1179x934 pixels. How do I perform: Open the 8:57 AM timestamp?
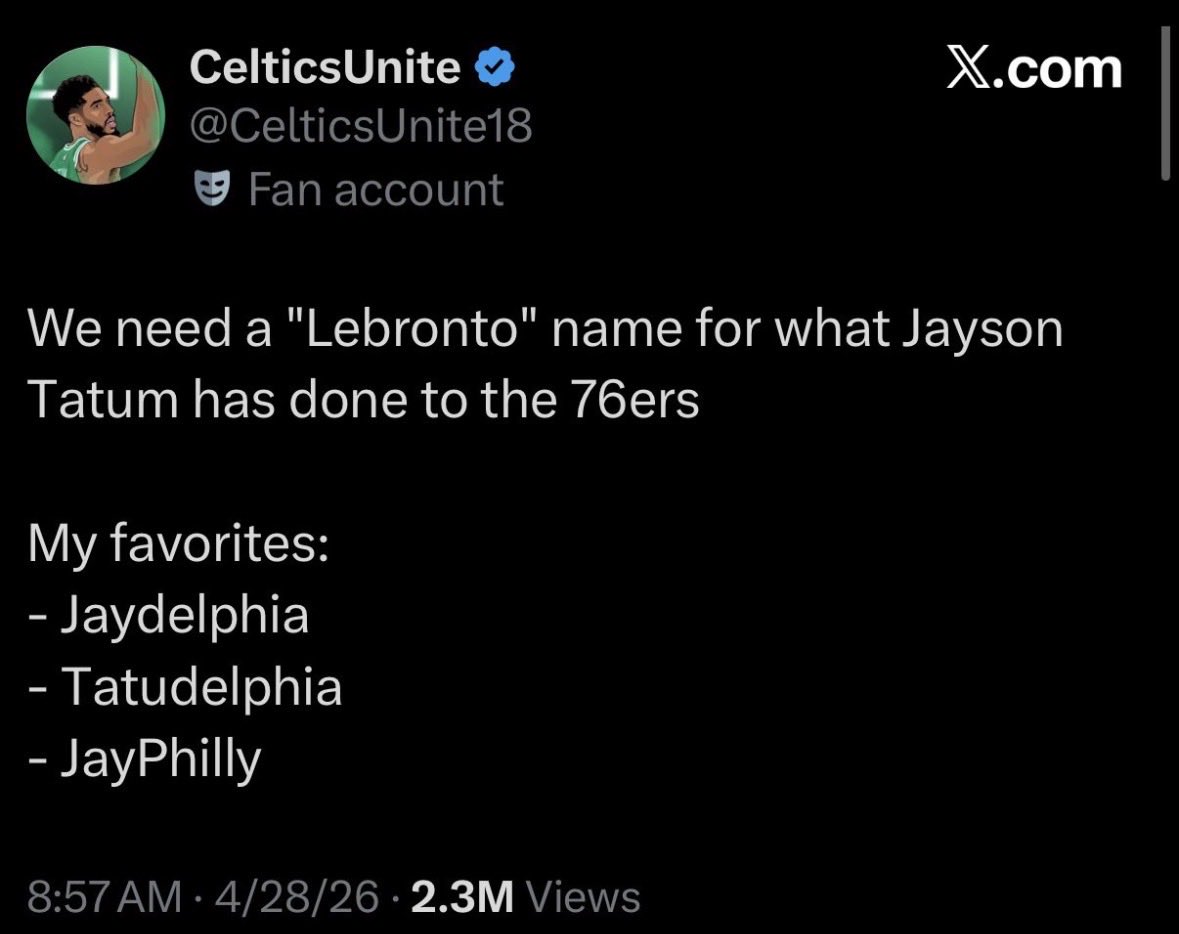pyautogui.click(x=105, y=897)
